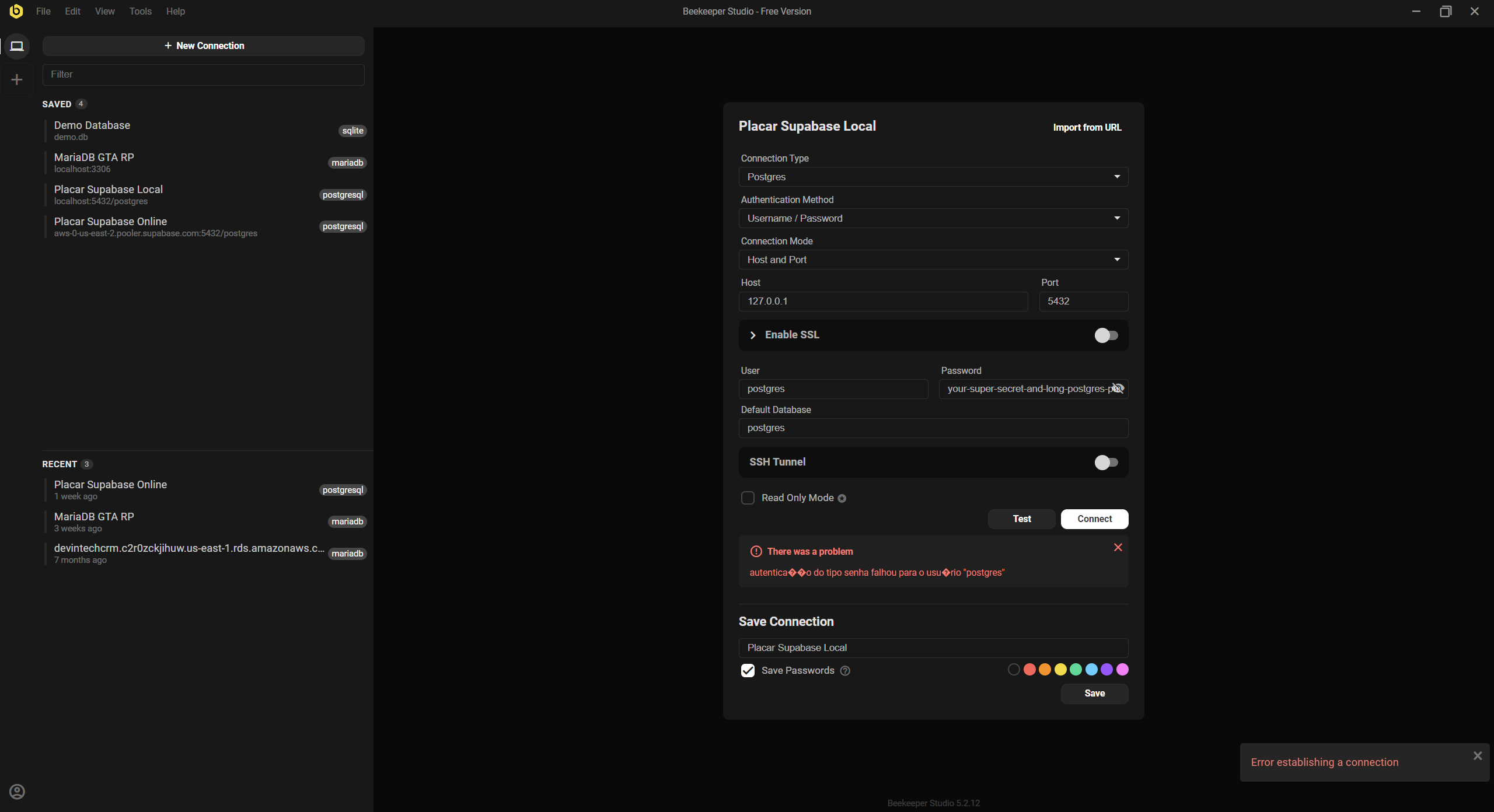Click the Port field with 5432
Viewport: 1494px width, 812px height.
(1083, 302)
